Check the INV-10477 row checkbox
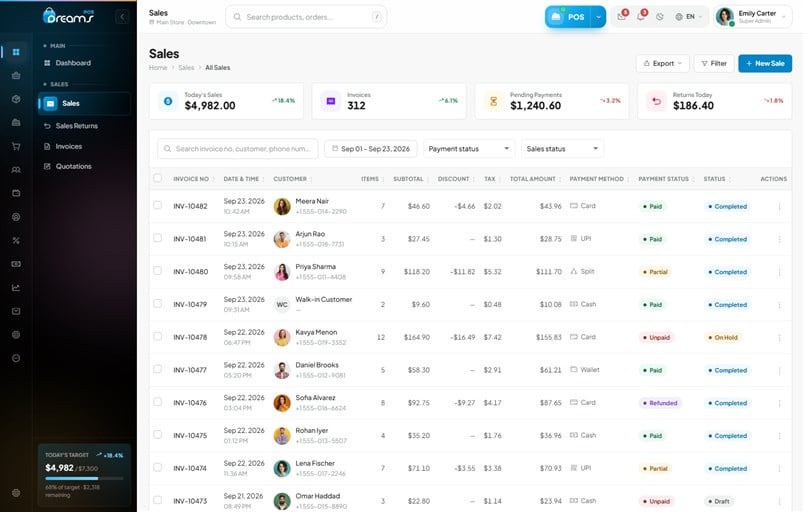The height and width of the screenshot is (512, 804). (x=157, y=369)
